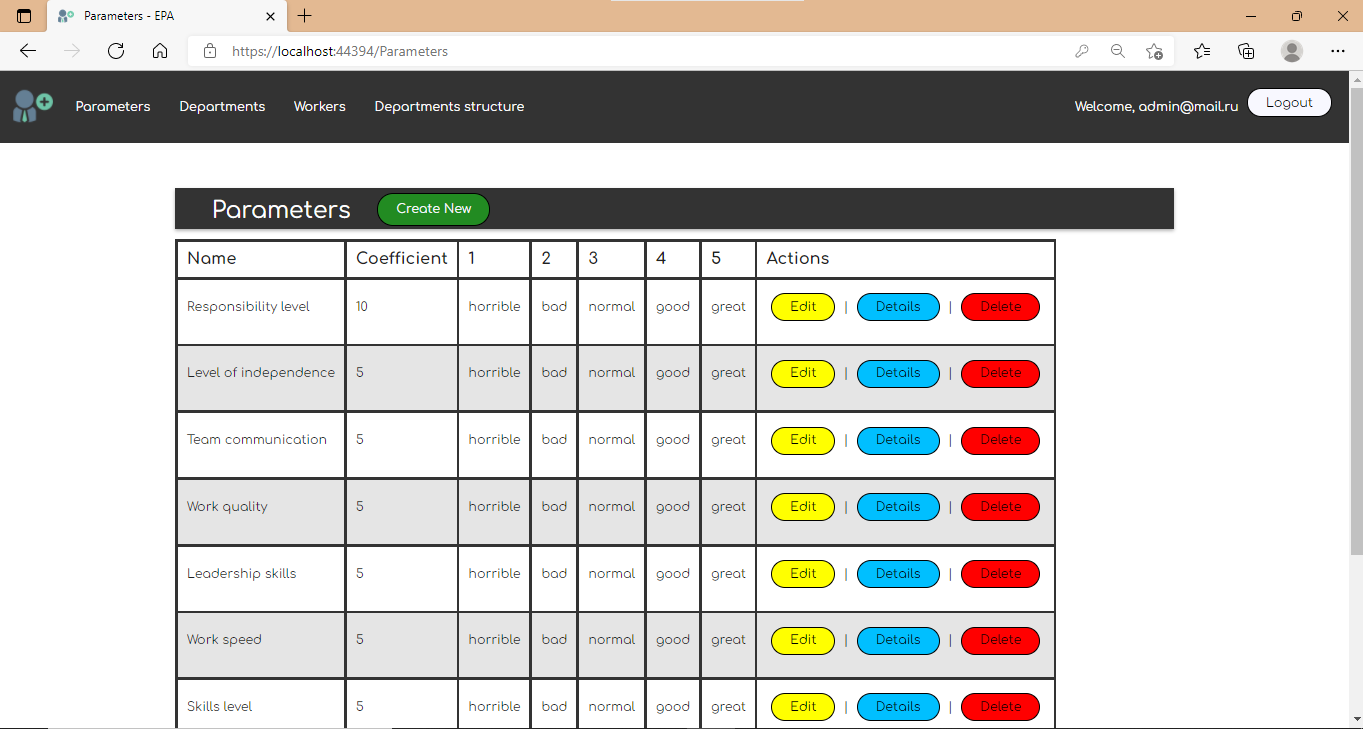The image size is (1363, 729).
Task: Open the Collections panel
Action: (1246, 51)
